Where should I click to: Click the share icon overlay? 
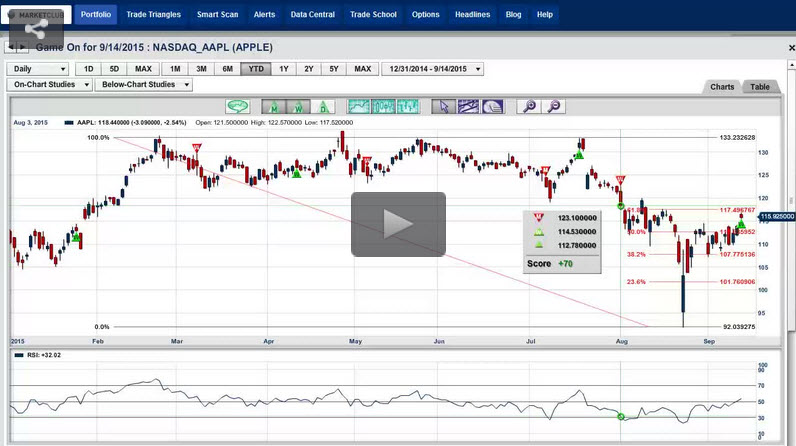click(x=36, y=29)
